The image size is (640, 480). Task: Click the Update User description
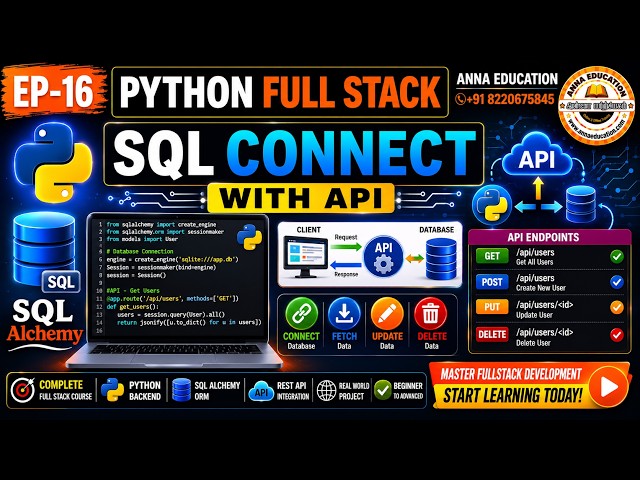tap(534, 315)
